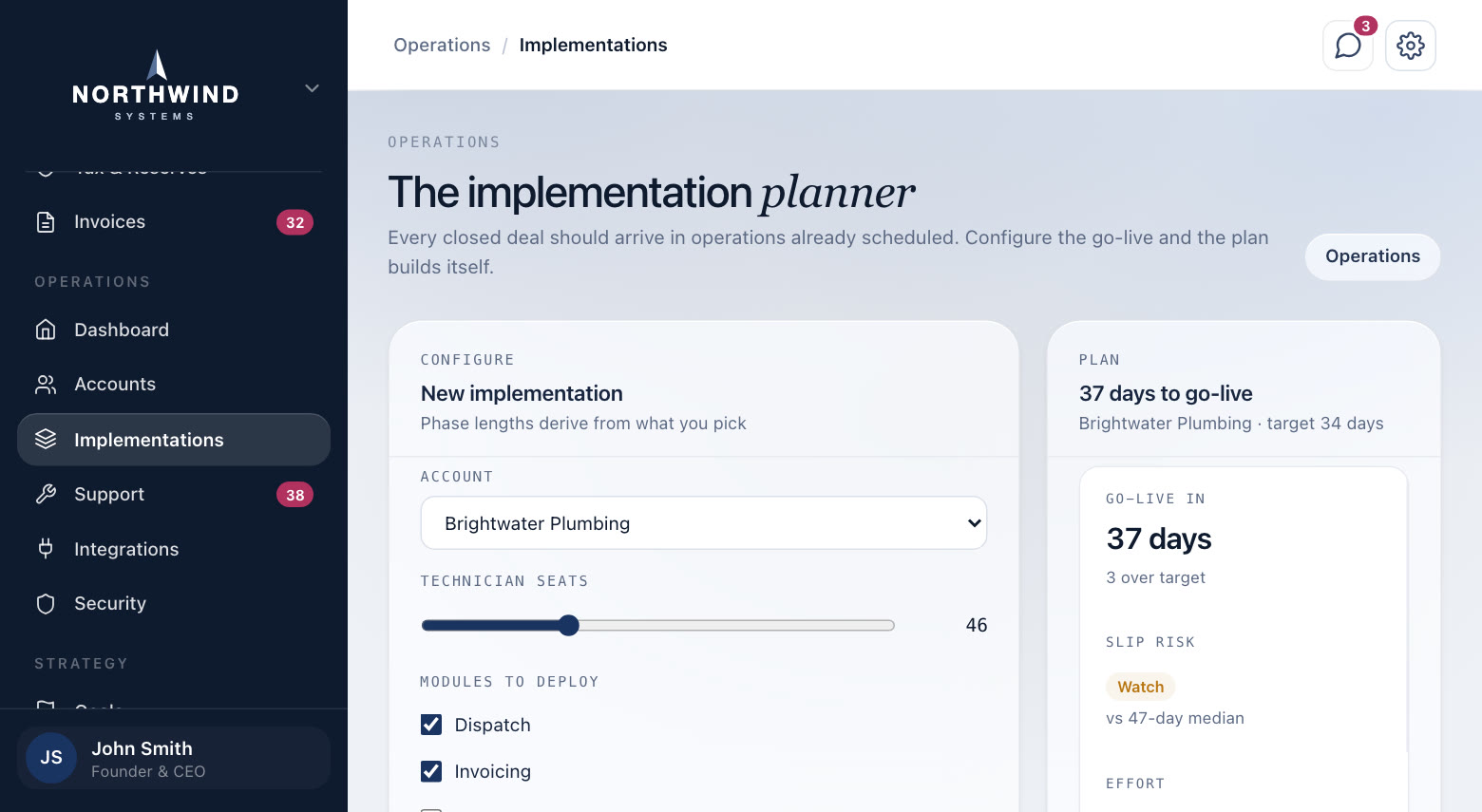
Task: Click the 'vs 47-day median' text
Action: tap(1175, 718)
